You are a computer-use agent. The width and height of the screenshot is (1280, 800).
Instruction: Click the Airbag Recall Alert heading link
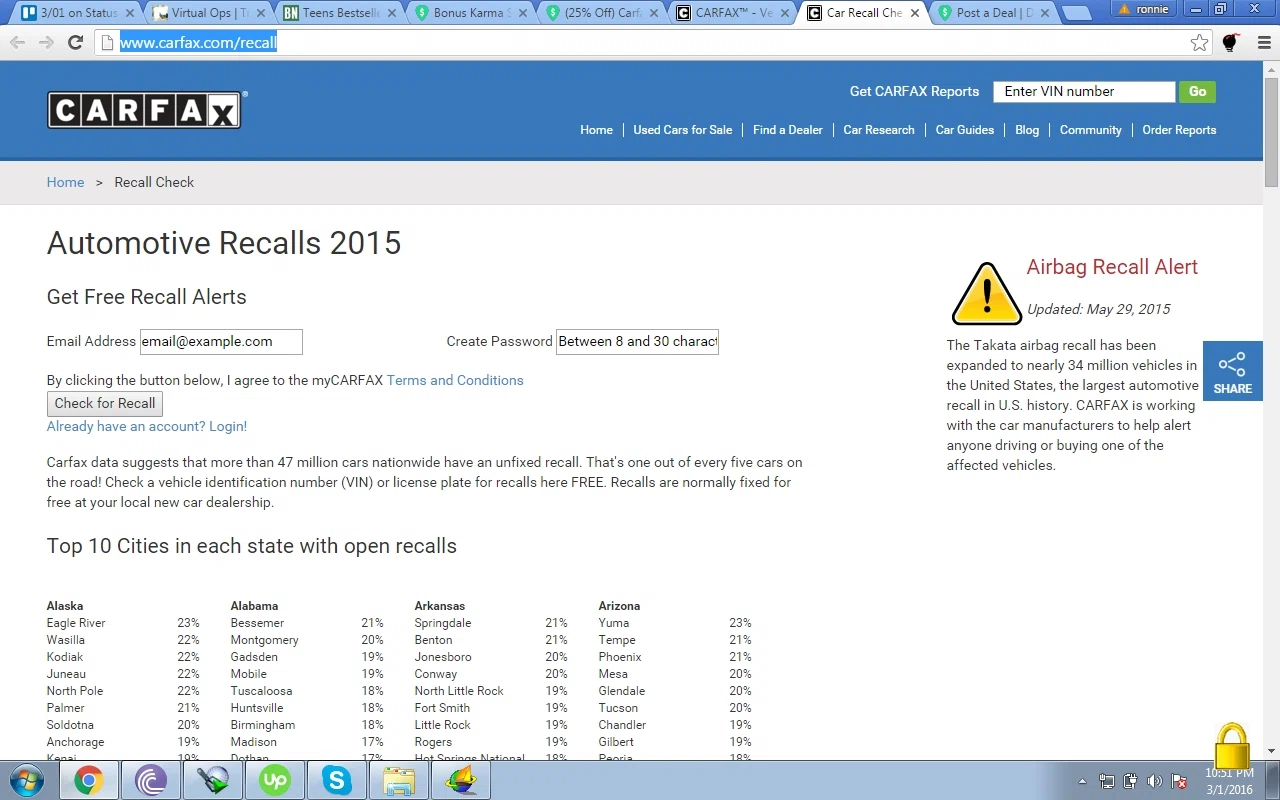(x=1112, y=267)
